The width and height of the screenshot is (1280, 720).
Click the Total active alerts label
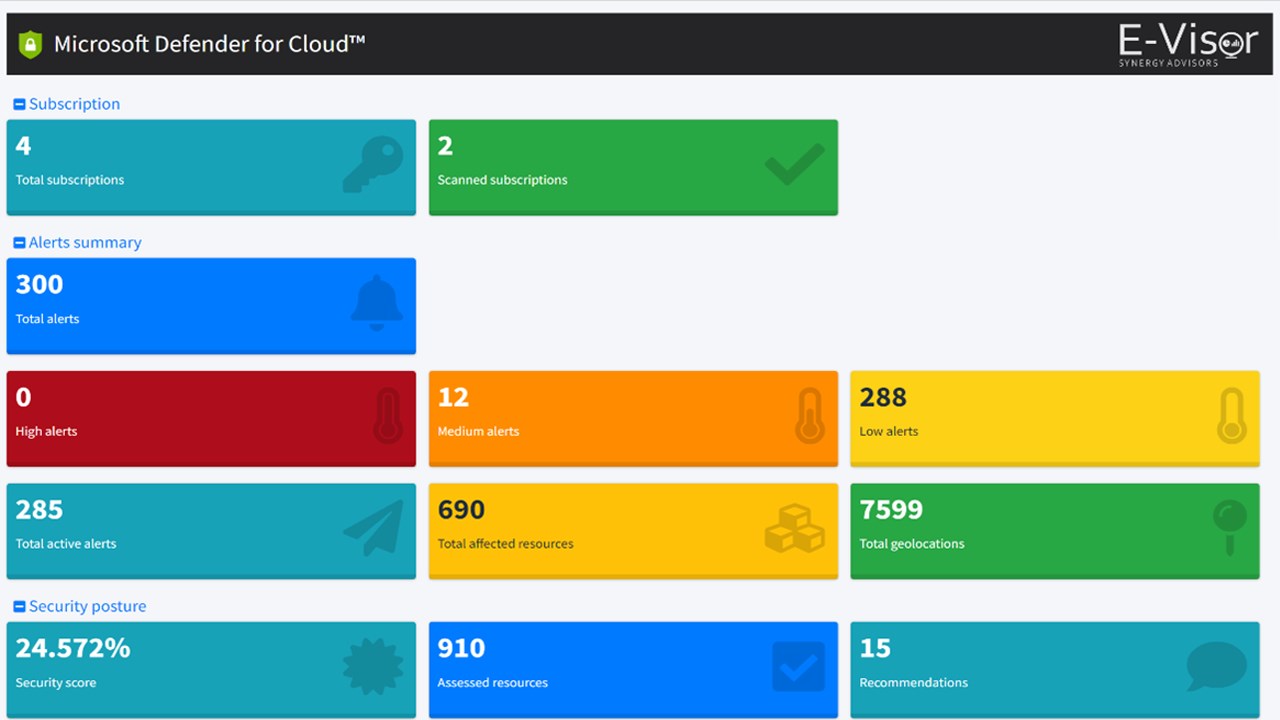[66, 544]
